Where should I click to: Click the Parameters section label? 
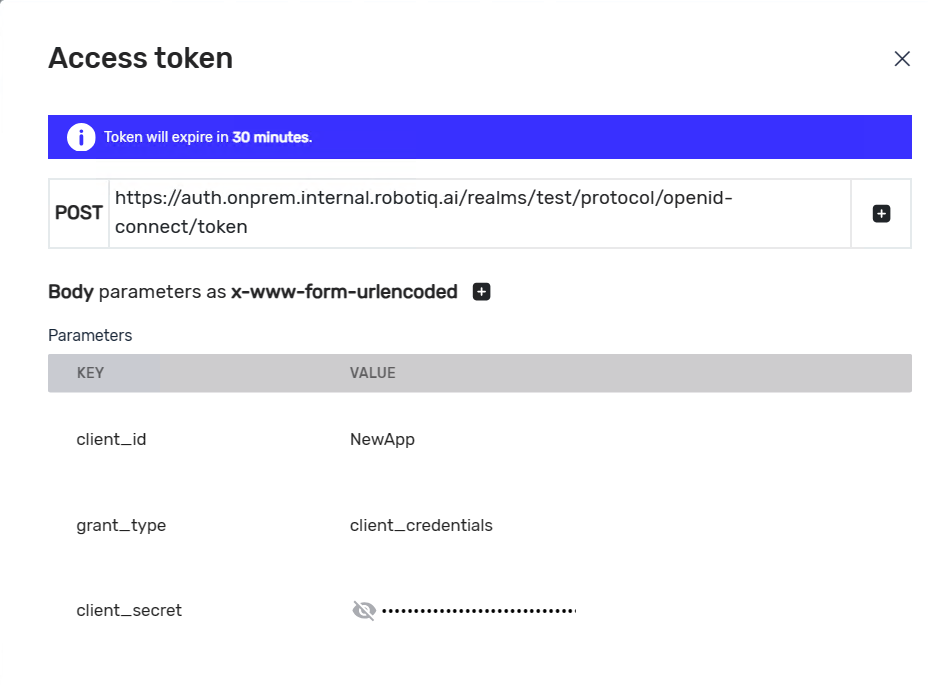90,335
